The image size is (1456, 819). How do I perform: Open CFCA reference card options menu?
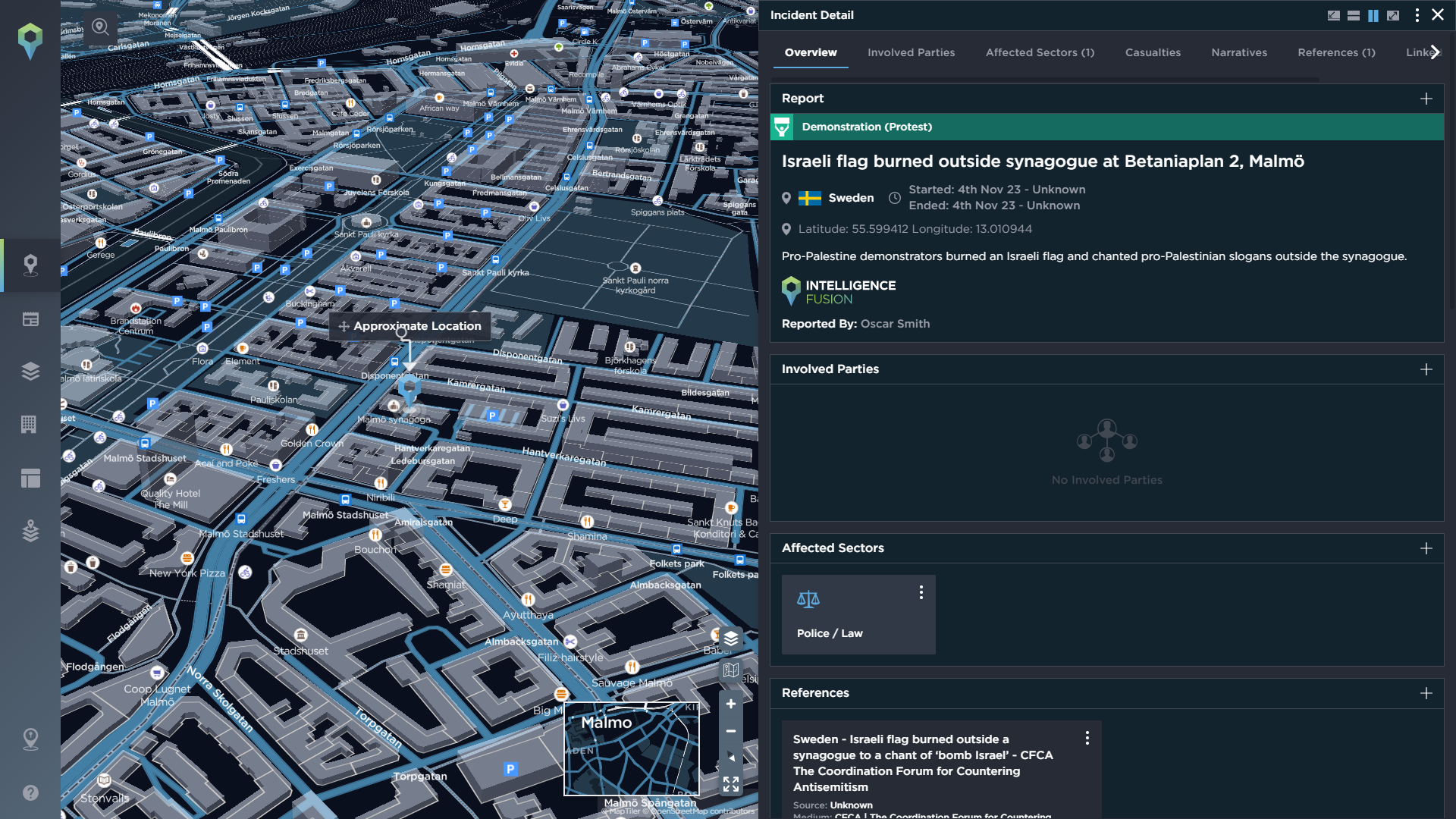coord(1087,738)
